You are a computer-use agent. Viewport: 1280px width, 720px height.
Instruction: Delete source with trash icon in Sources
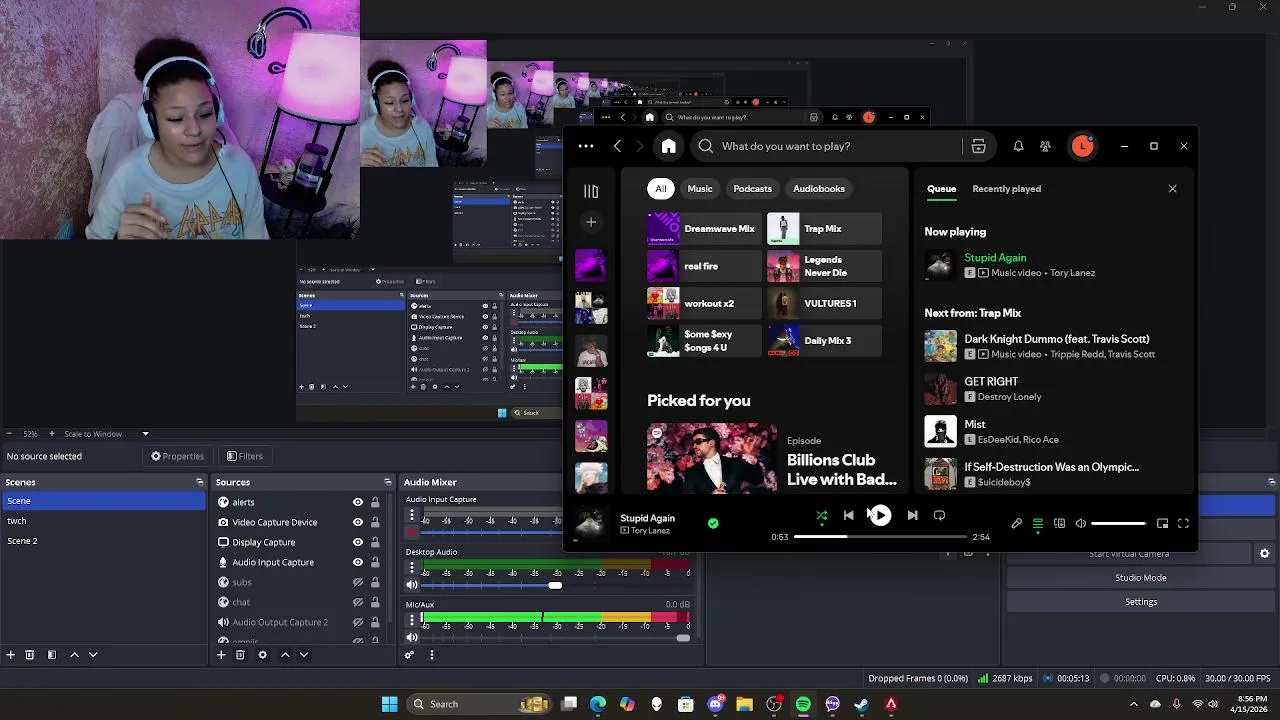point(240,655)
